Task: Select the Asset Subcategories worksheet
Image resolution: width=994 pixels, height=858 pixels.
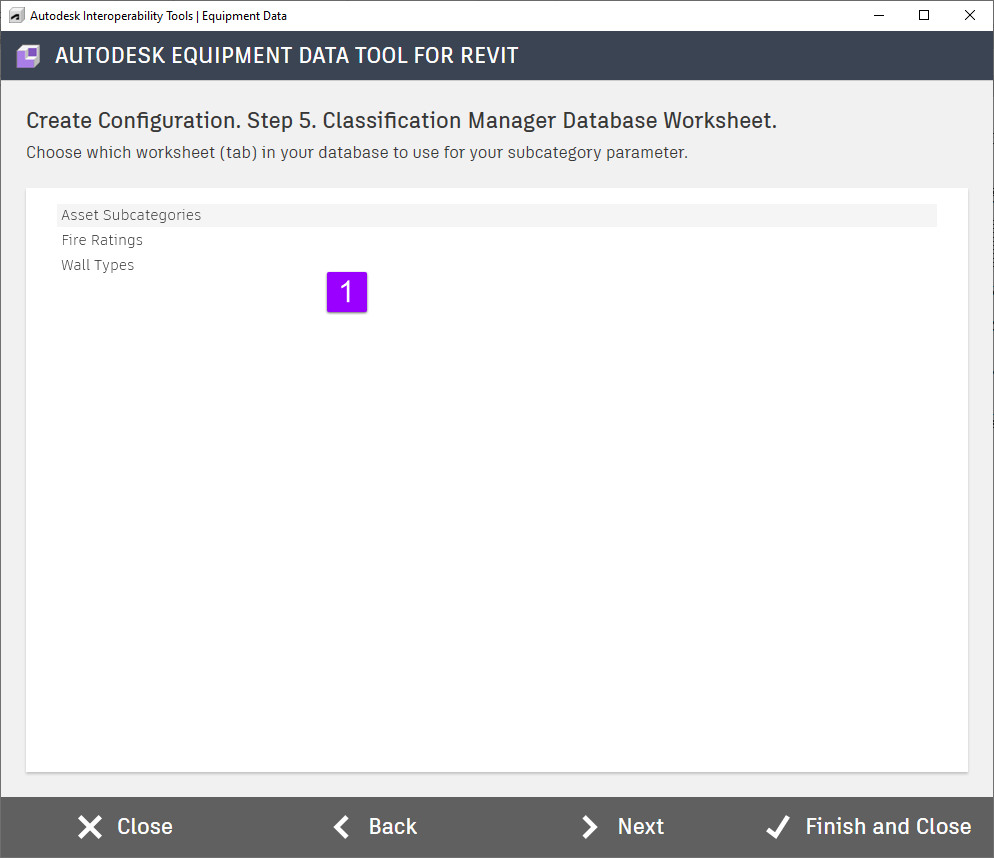Action: tap(496, 215)
